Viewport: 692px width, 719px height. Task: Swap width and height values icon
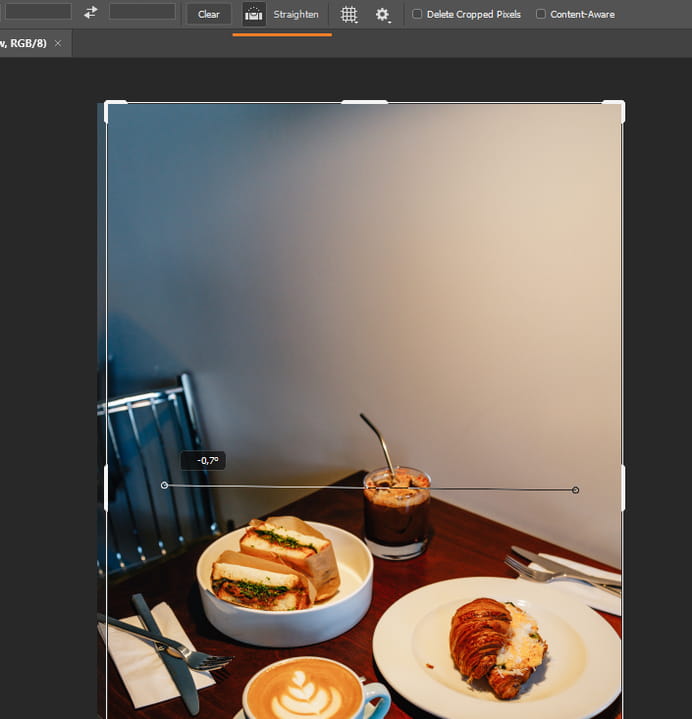click(91, 12)
